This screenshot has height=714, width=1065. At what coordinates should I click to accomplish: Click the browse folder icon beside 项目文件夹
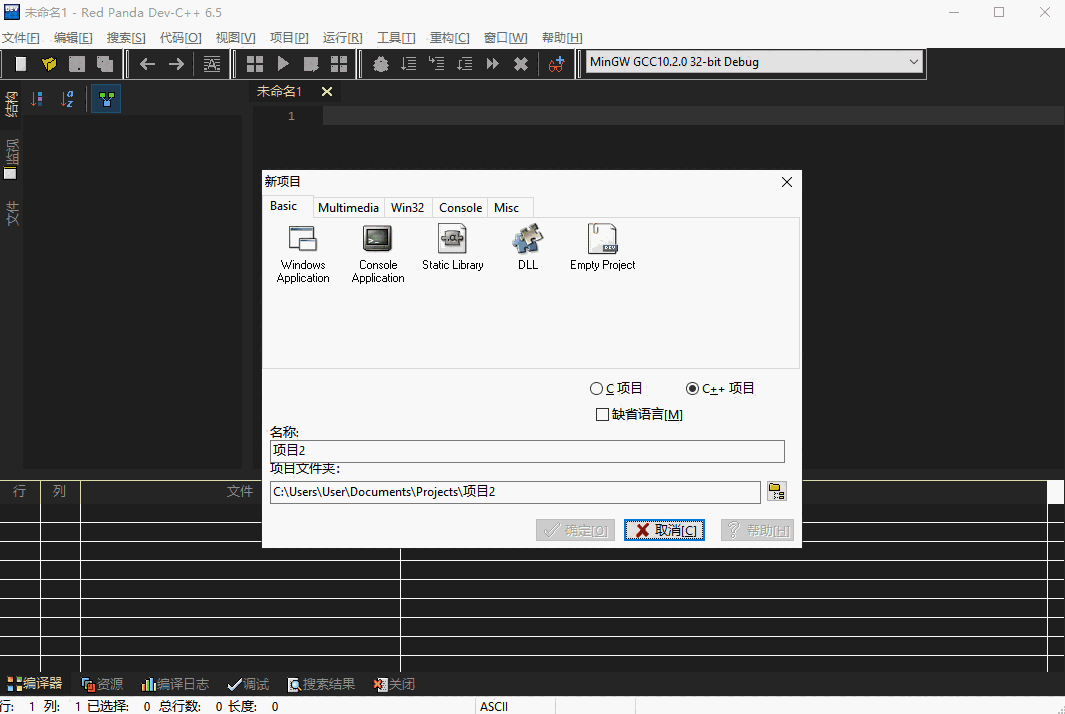[x=777, y=491]
